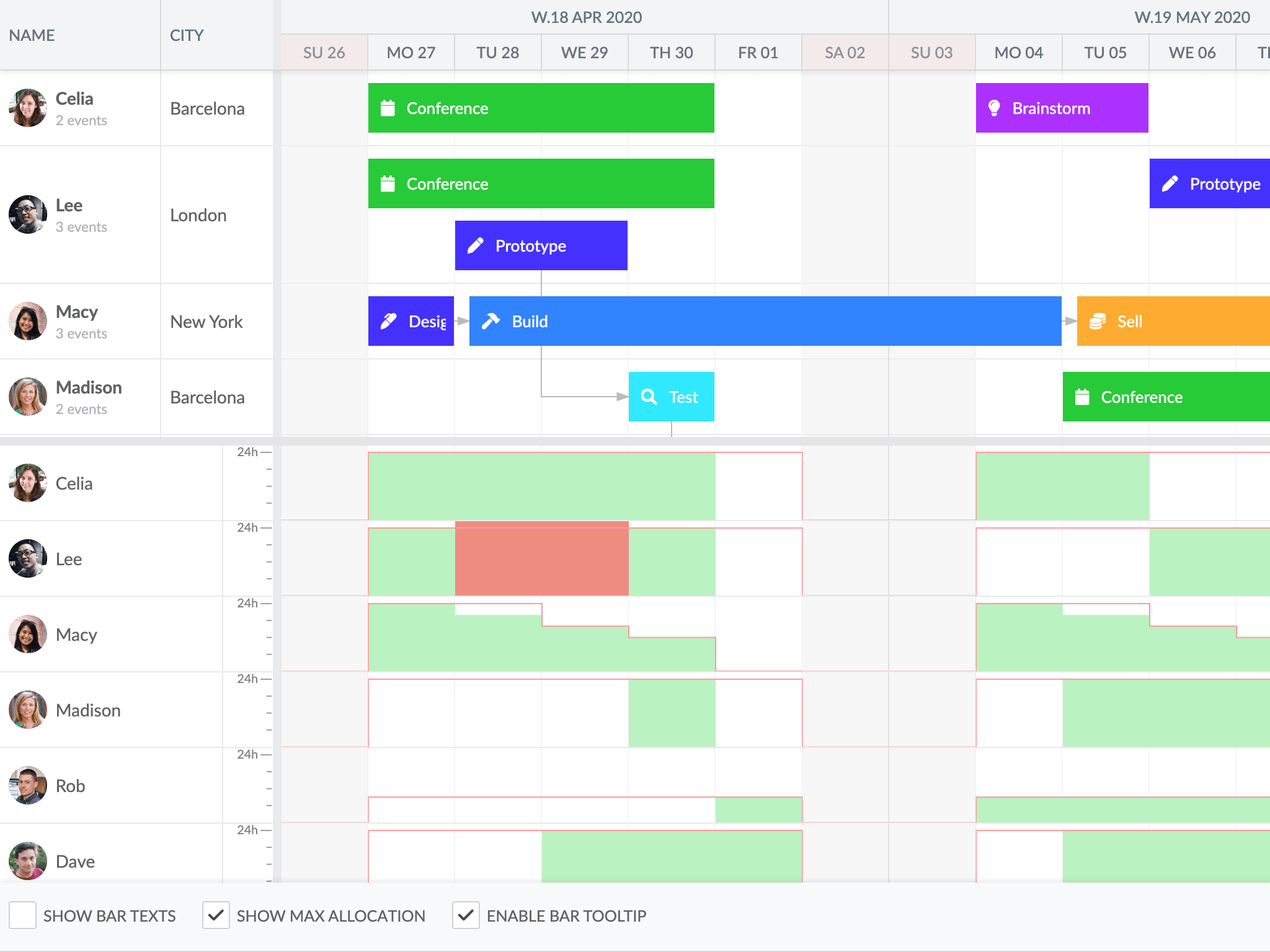Click pencil icon on Lee's Prototype event
Viewport: 1270px width, 952px height.
click(x=476, y=245)
